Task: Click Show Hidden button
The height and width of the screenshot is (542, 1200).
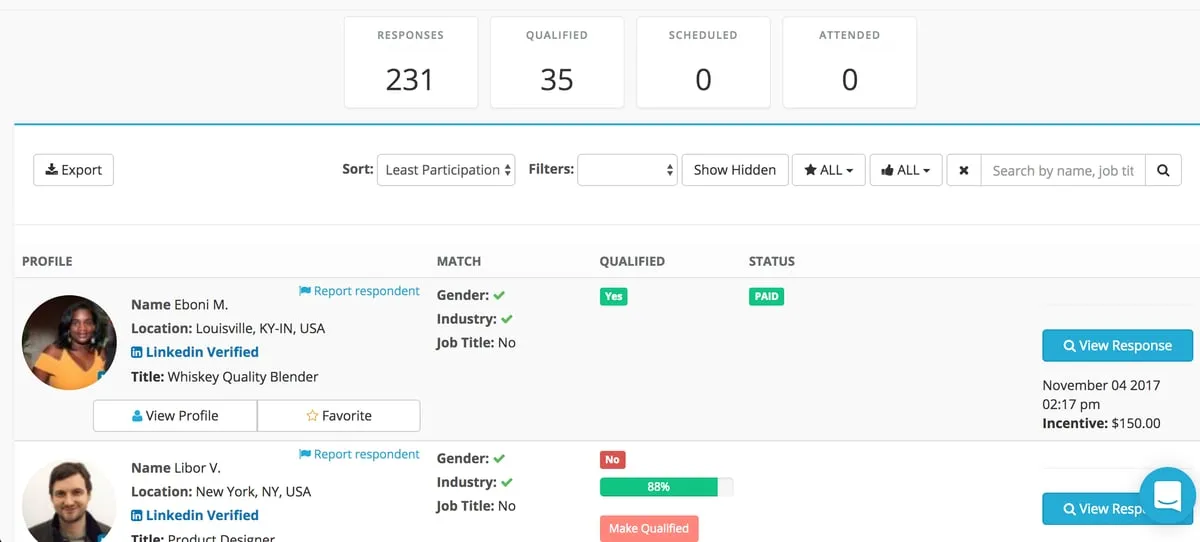Action: (735, 170)
